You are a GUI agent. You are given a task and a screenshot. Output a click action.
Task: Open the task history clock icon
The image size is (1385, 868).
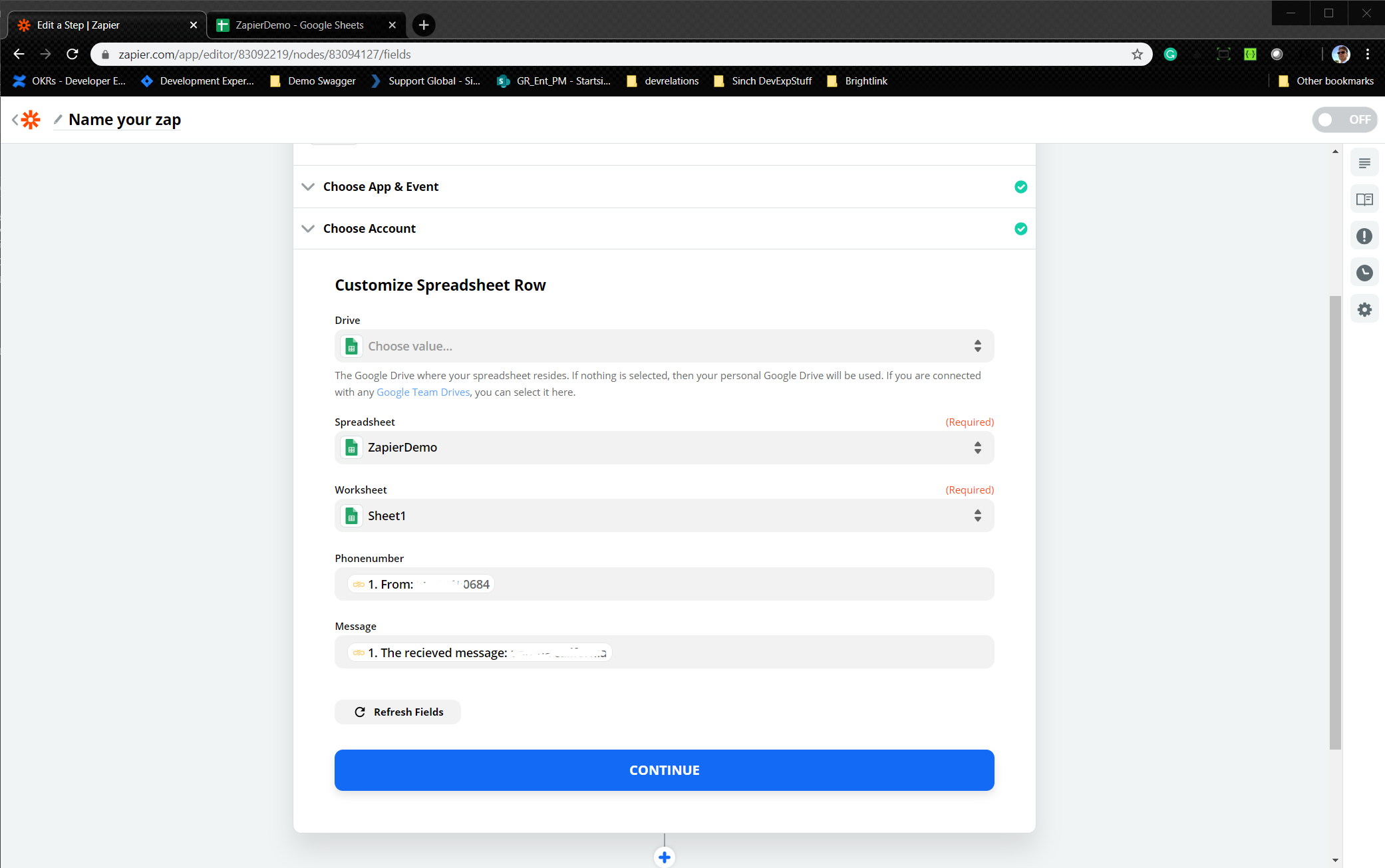click(x=1364, y=273)
